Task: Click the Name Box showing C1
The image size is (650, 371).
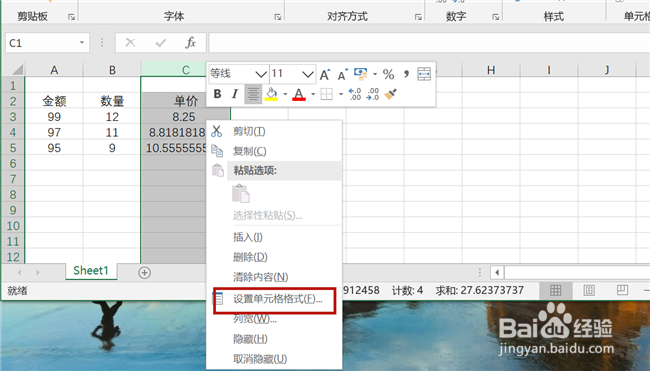Action: pos(41,43)
